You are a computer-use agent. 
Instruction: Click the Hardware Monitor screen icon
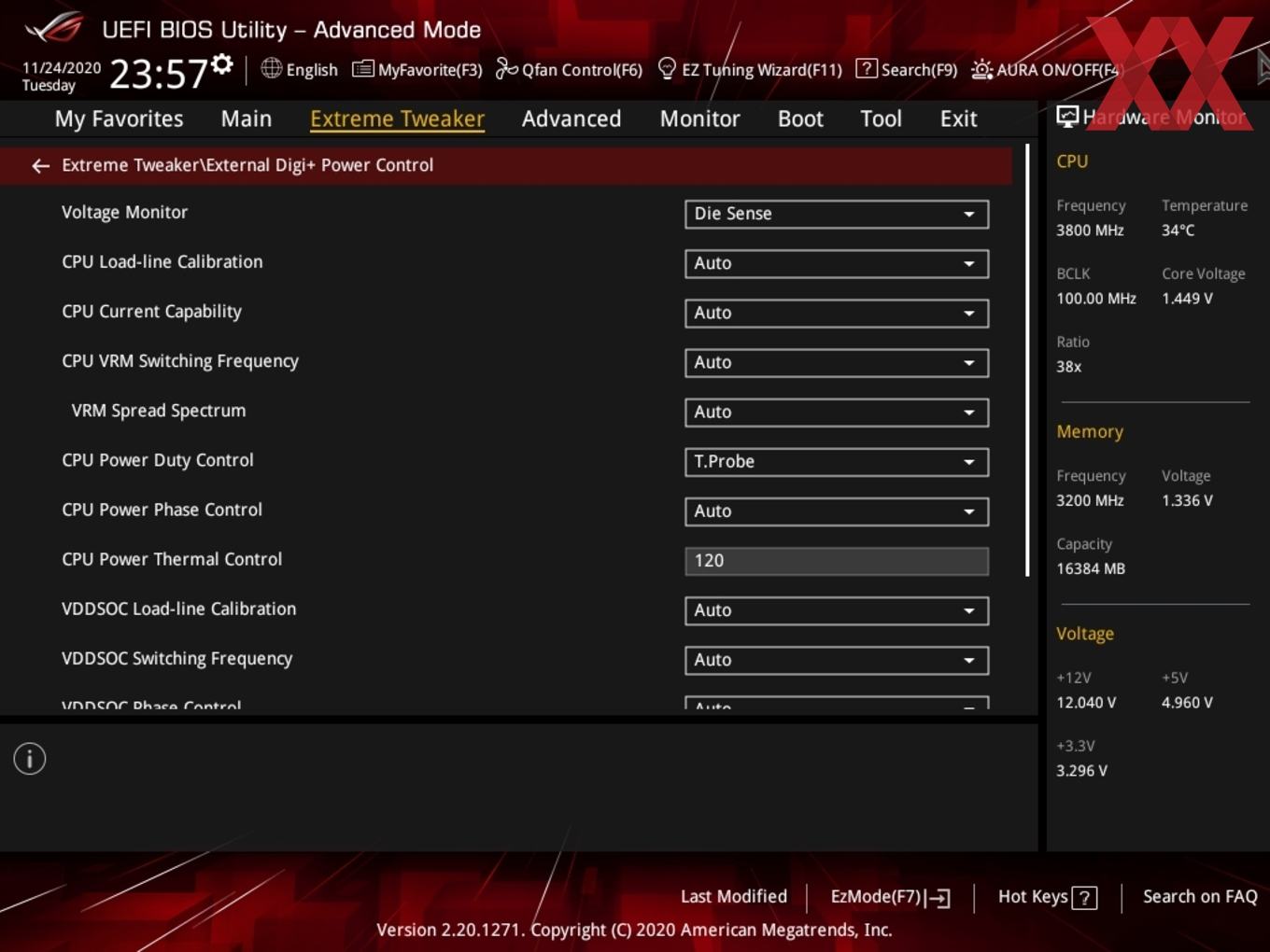click(1067, 117)
